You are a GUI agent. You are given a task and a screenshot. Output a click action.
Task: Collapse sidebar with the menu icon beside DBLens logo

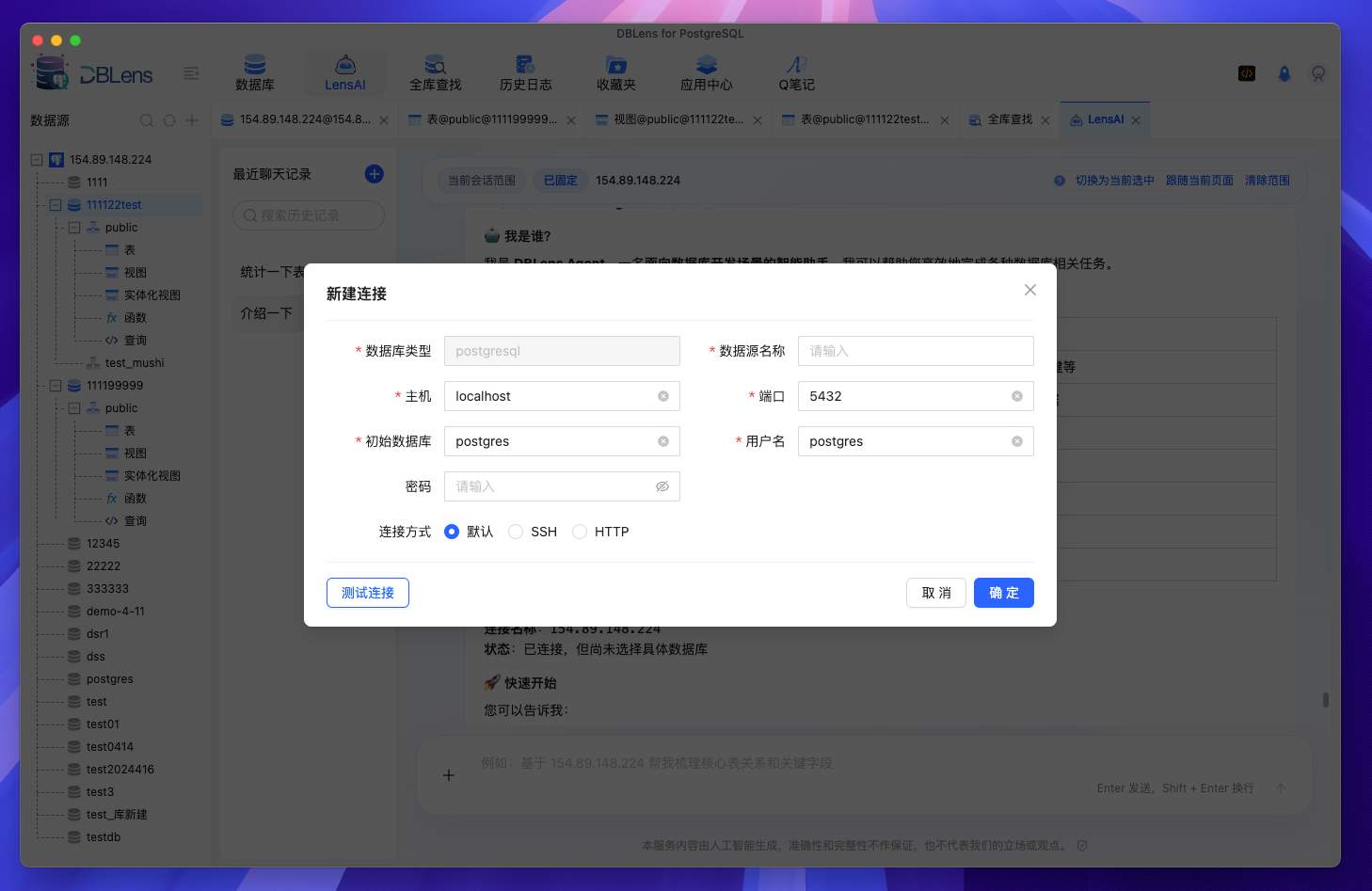pyautogui.click(x=191, y=73)
